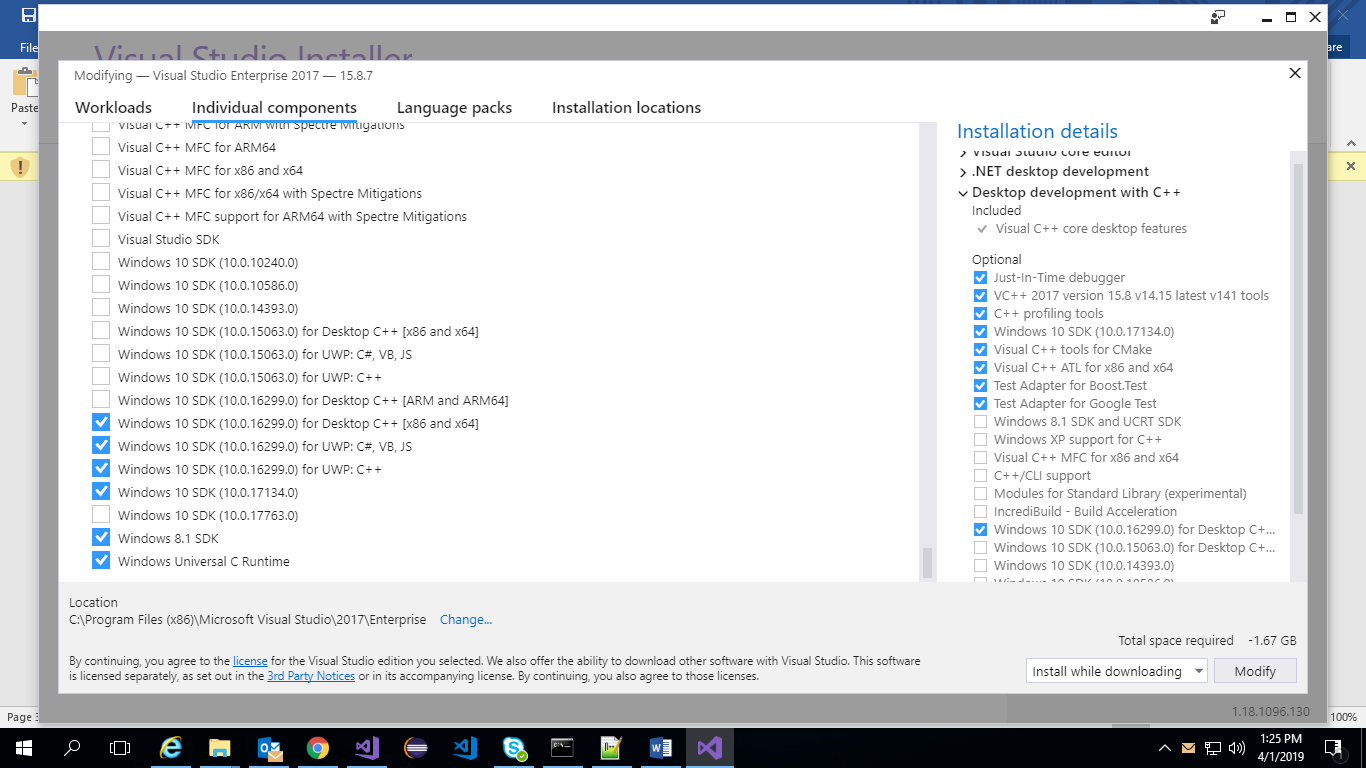This screenshot has width=1366, height=768.
Task: Uncheck Windows Universal C Runtime
Action: click(101, 561)
